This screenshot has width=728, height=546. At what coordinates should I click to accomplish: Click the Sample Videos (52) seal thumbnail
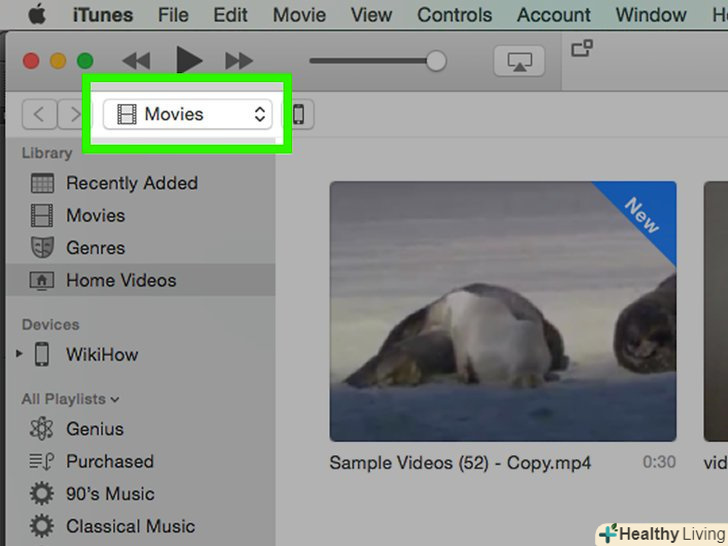502,311
